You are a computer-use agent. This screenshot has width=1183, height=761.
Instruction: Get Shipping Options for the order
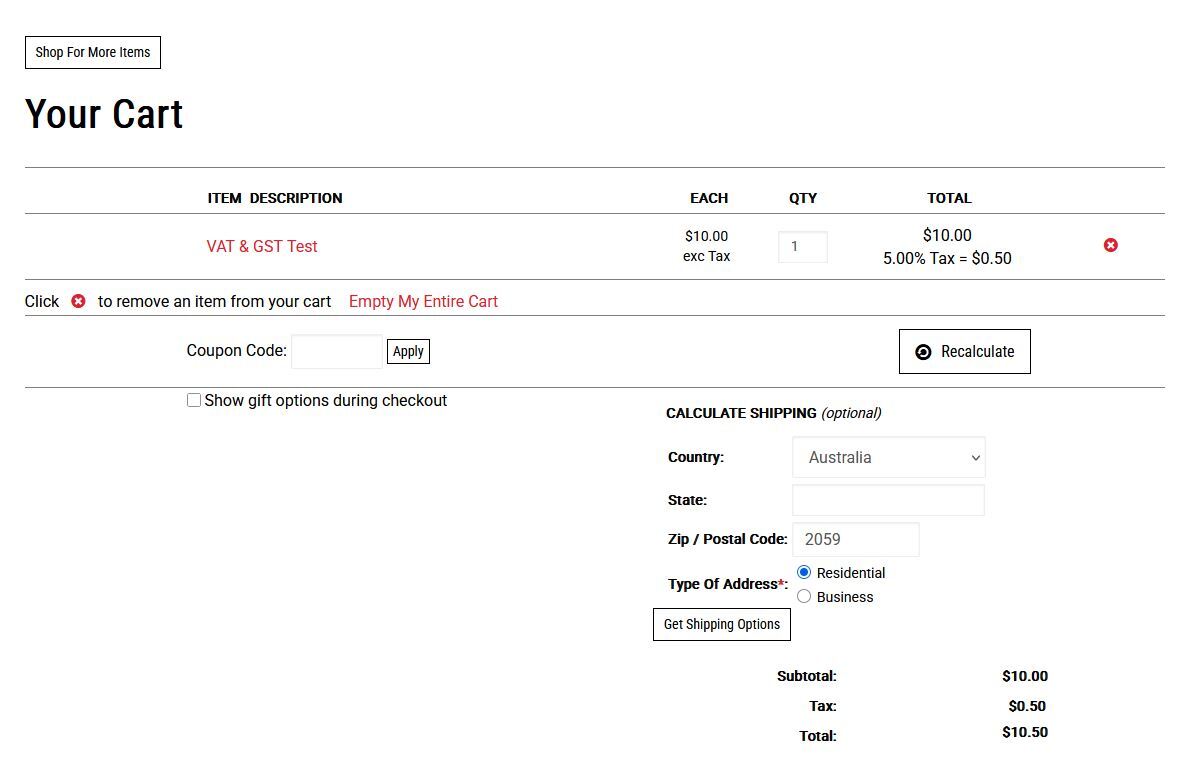tap(721, 624)
